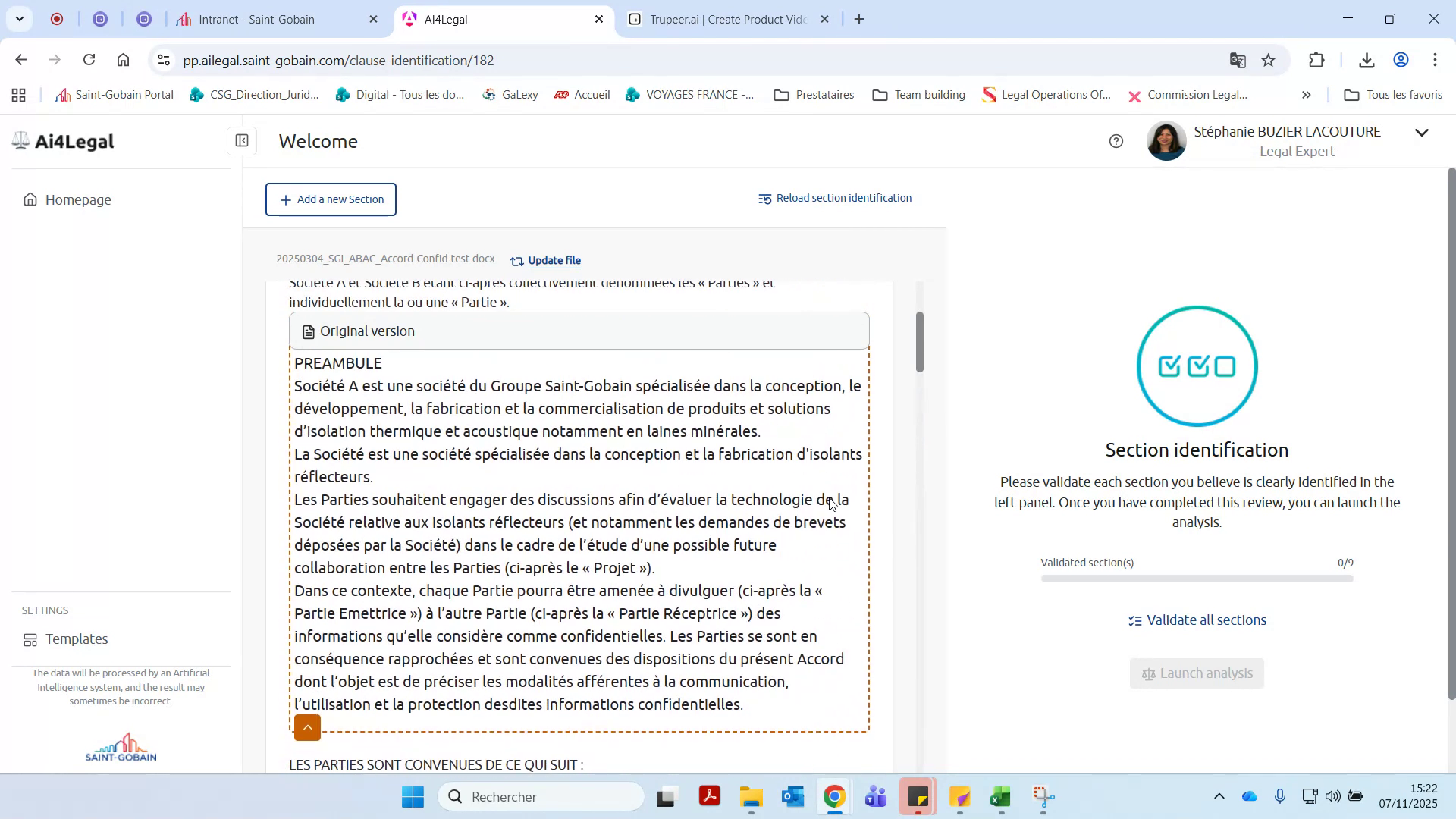The width and height of the screenshot is (1456, 819).
Task: Open Downloads from the Chrome toolbar
Action: [x=1367, y=60]
